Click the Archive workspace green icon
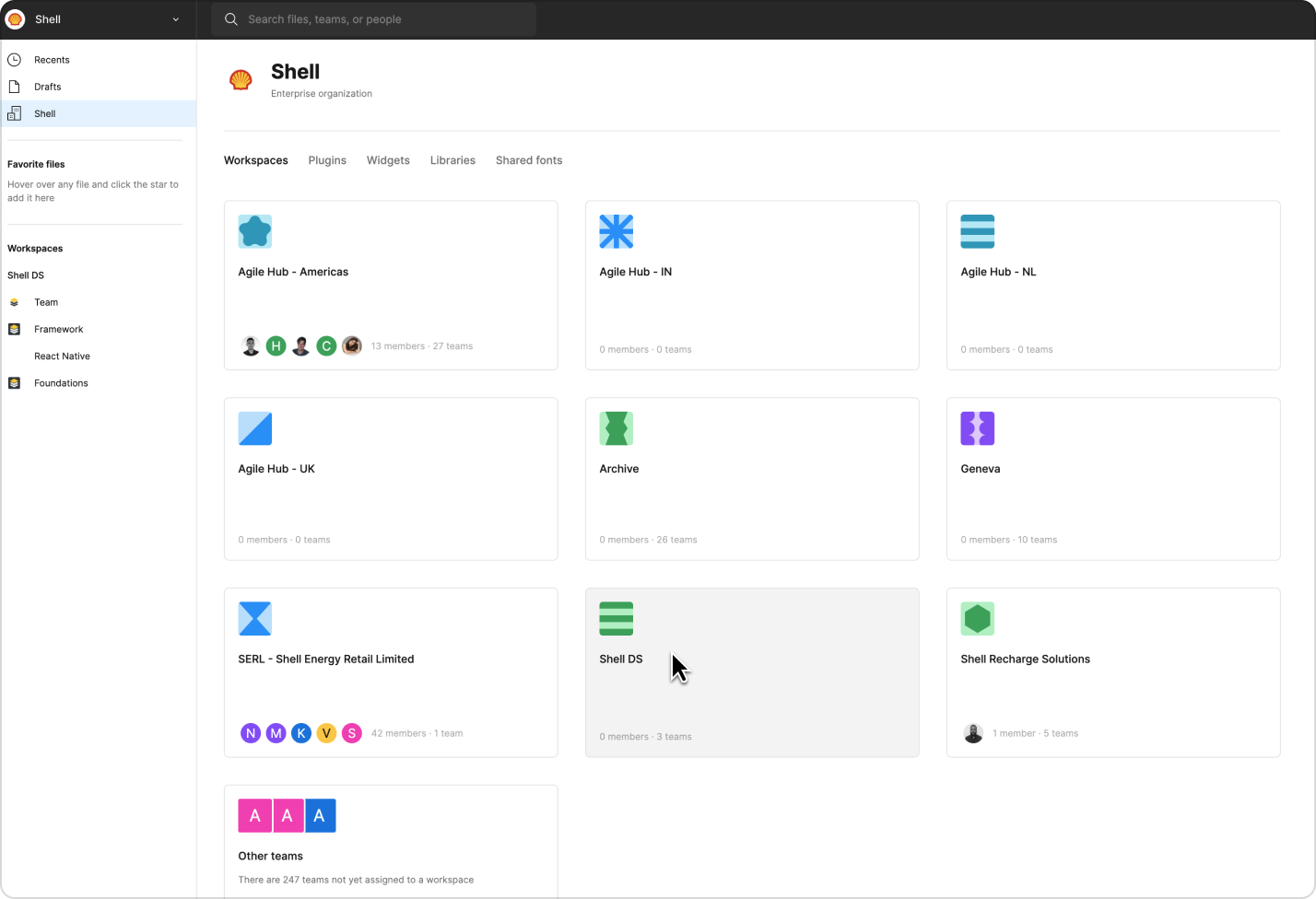 [x=617, y=428]
